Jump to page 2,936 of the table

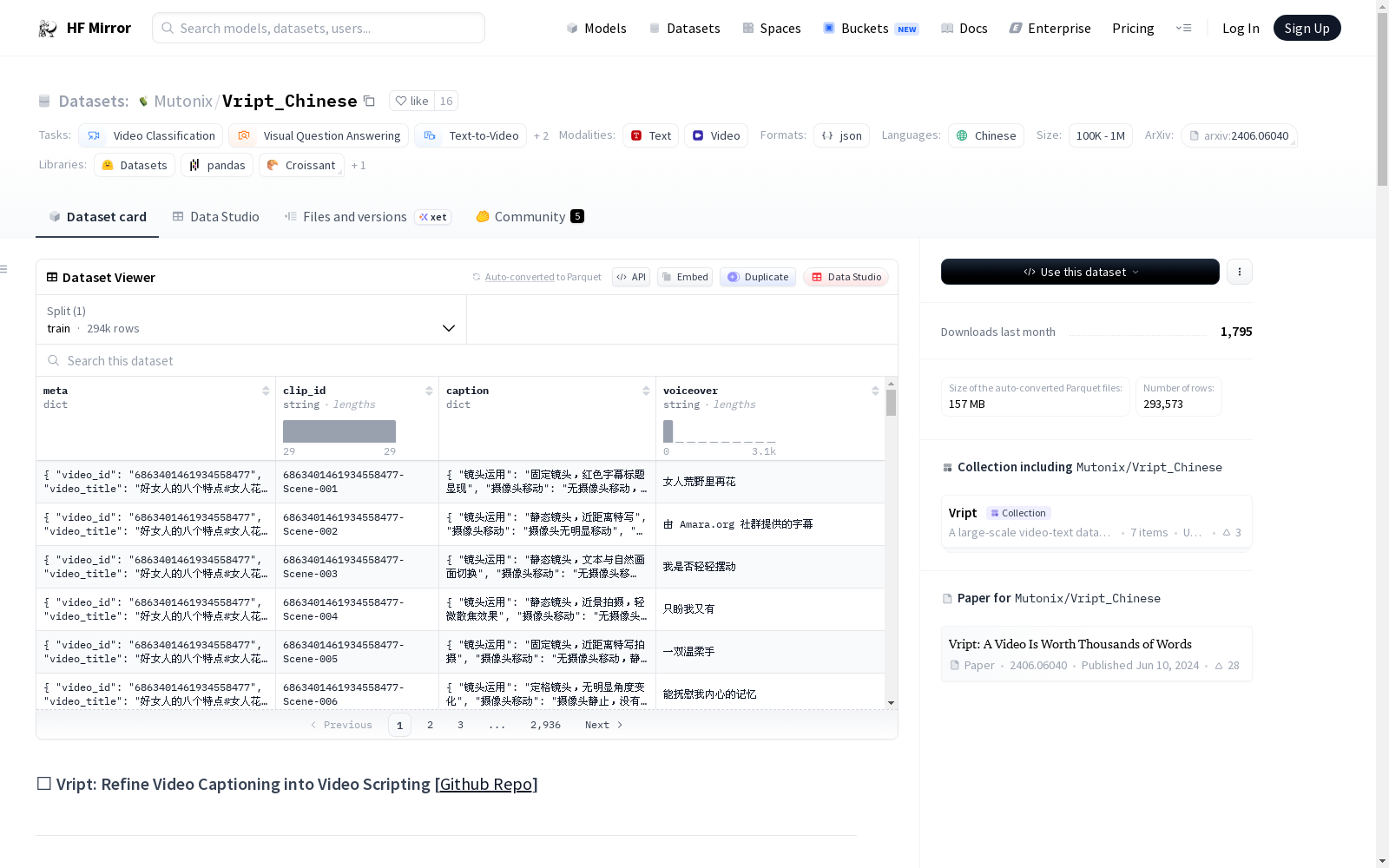[545, 725]
